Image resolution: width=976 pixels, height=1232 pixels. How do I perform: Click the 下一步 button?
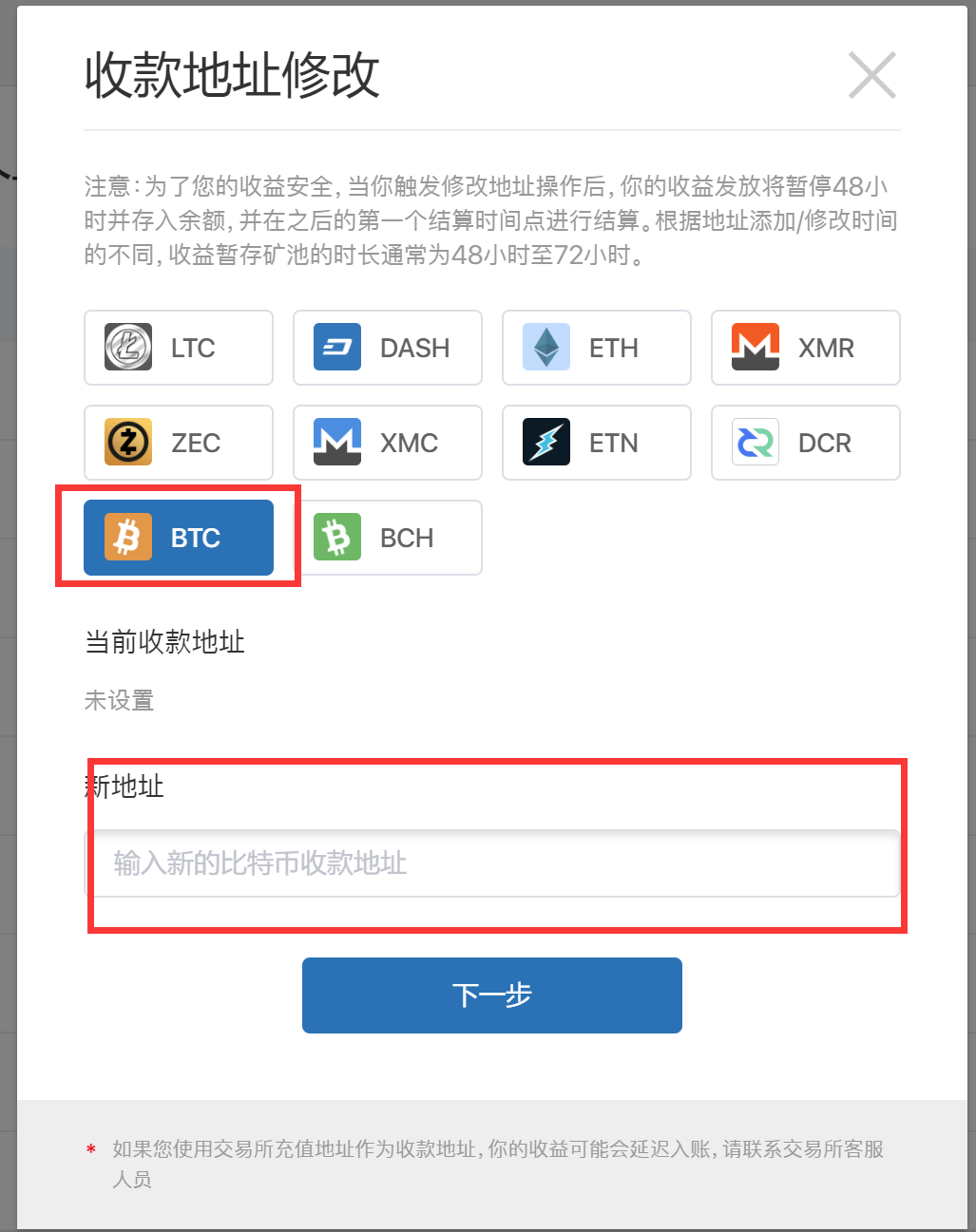pos(492,995)
